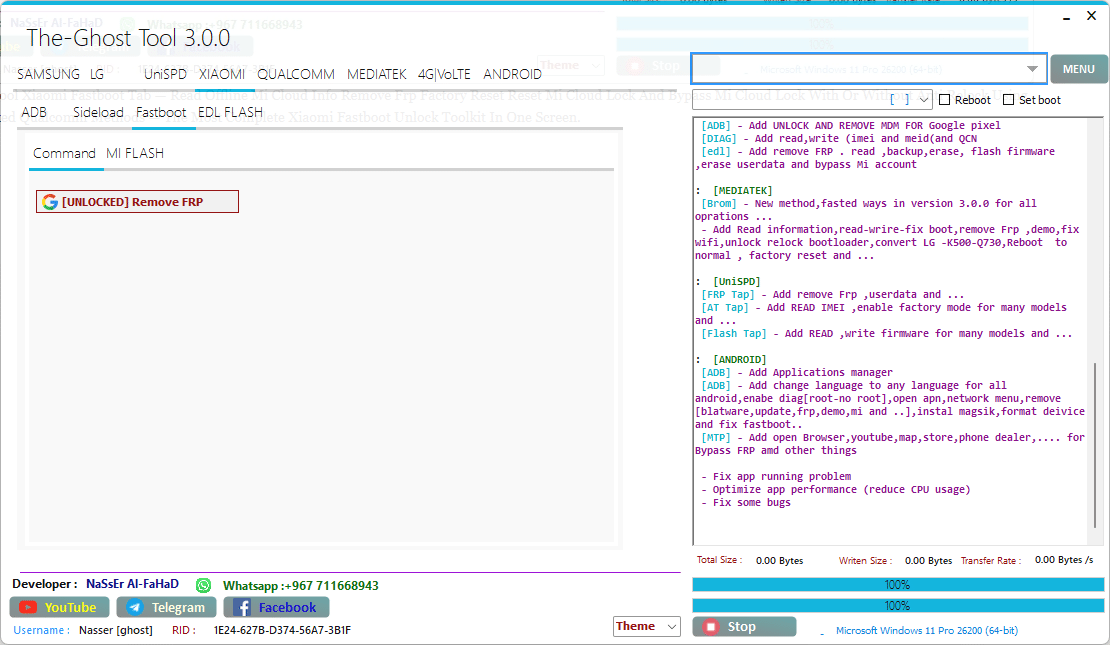This screenshot has width=1110, height=645.
Task: Click the NaSsEr Al-FaHaD developer name
Action: [x=132, y=584]
